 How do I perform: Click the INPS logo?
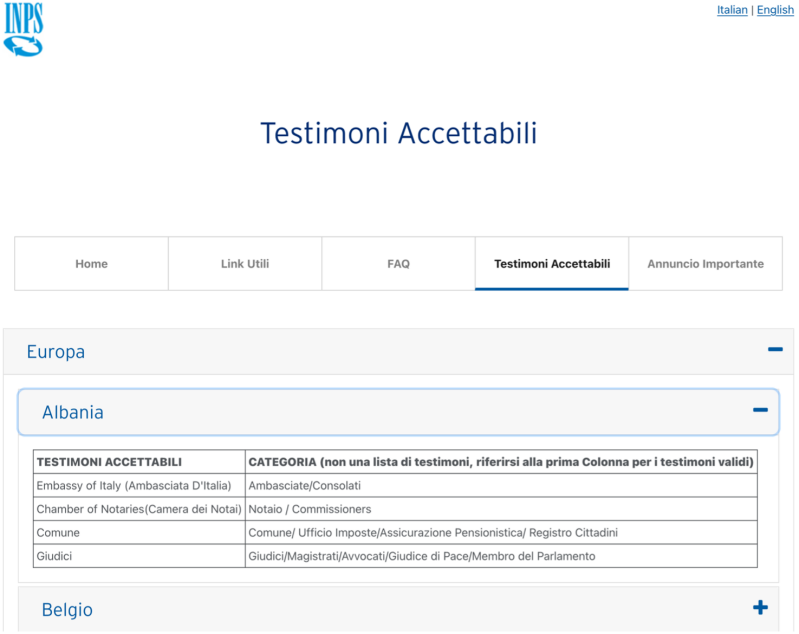tap(23, 29)
